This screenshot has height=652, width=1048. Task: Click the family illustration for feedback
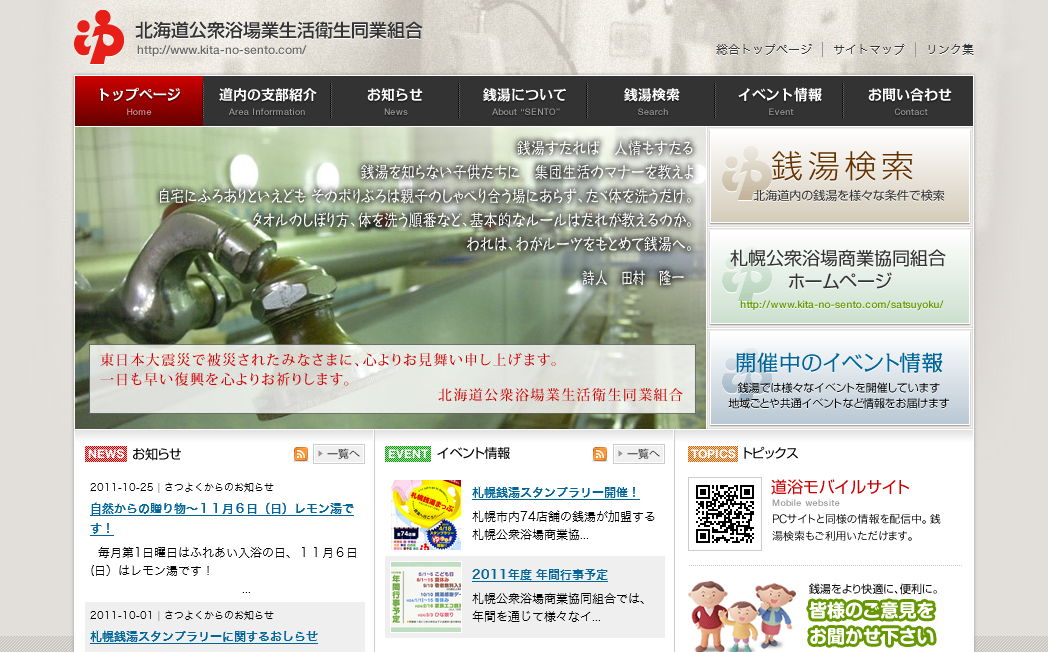pyautogui.click(x=743, y=616)
